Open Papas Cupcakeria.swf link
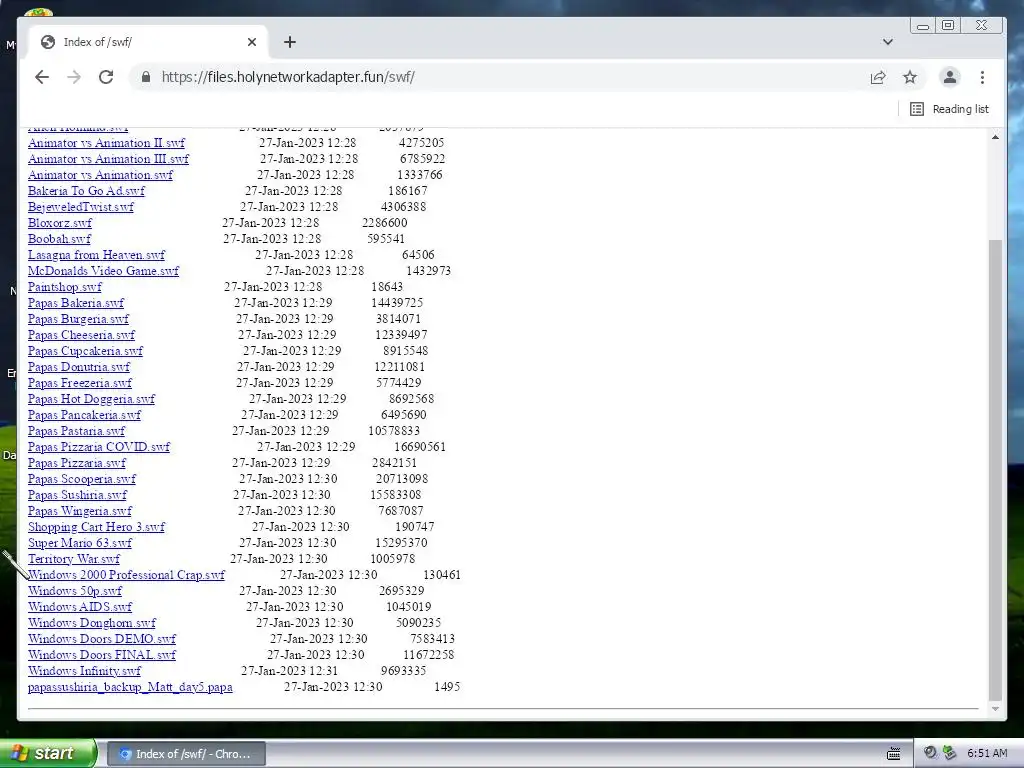Screen dimensions: 1024x768 [x=86, y=351]
